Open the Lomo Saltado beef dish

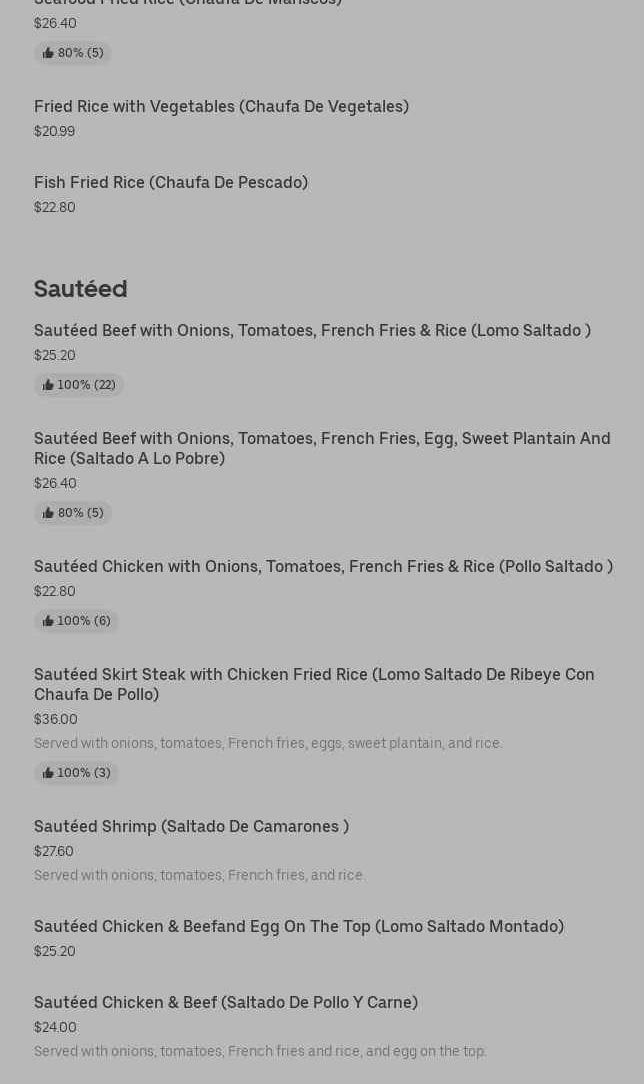click(x=312, y=331)
